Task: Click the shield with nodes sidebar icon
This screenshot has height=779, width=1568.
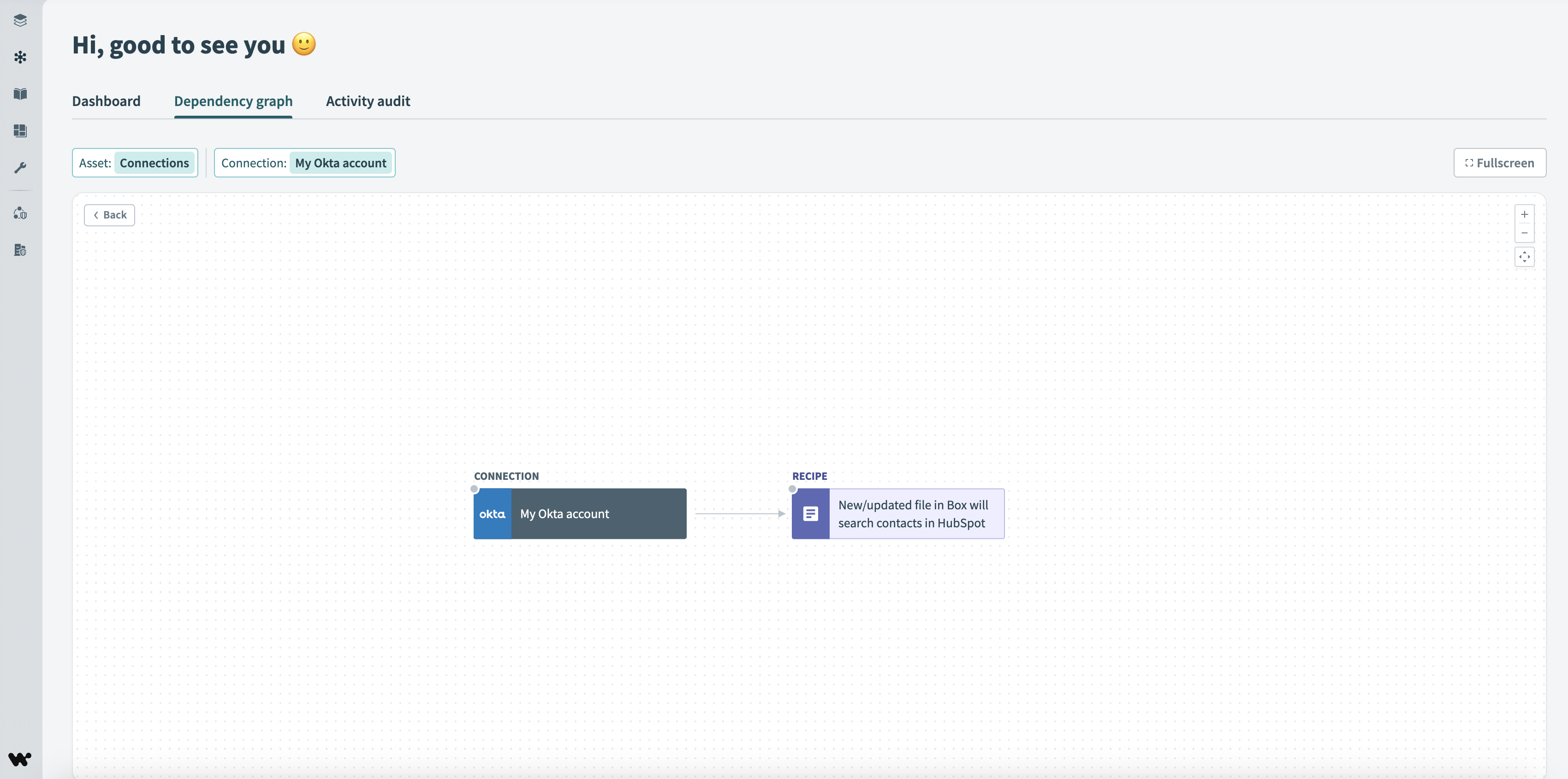Action: 20,213
